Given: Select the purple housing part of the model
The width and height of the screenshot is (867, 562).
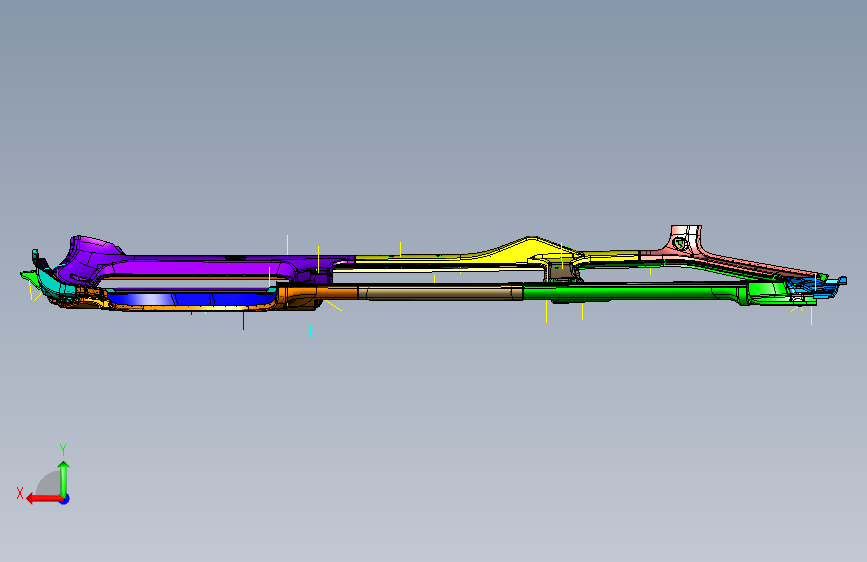Looking at the screenshot, I should pos(205,268).
